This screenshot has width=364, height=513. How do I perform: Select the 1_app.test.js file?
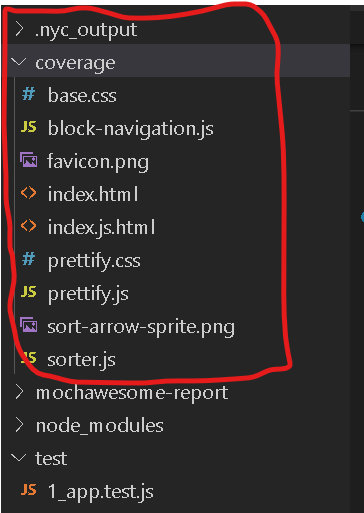101,492
